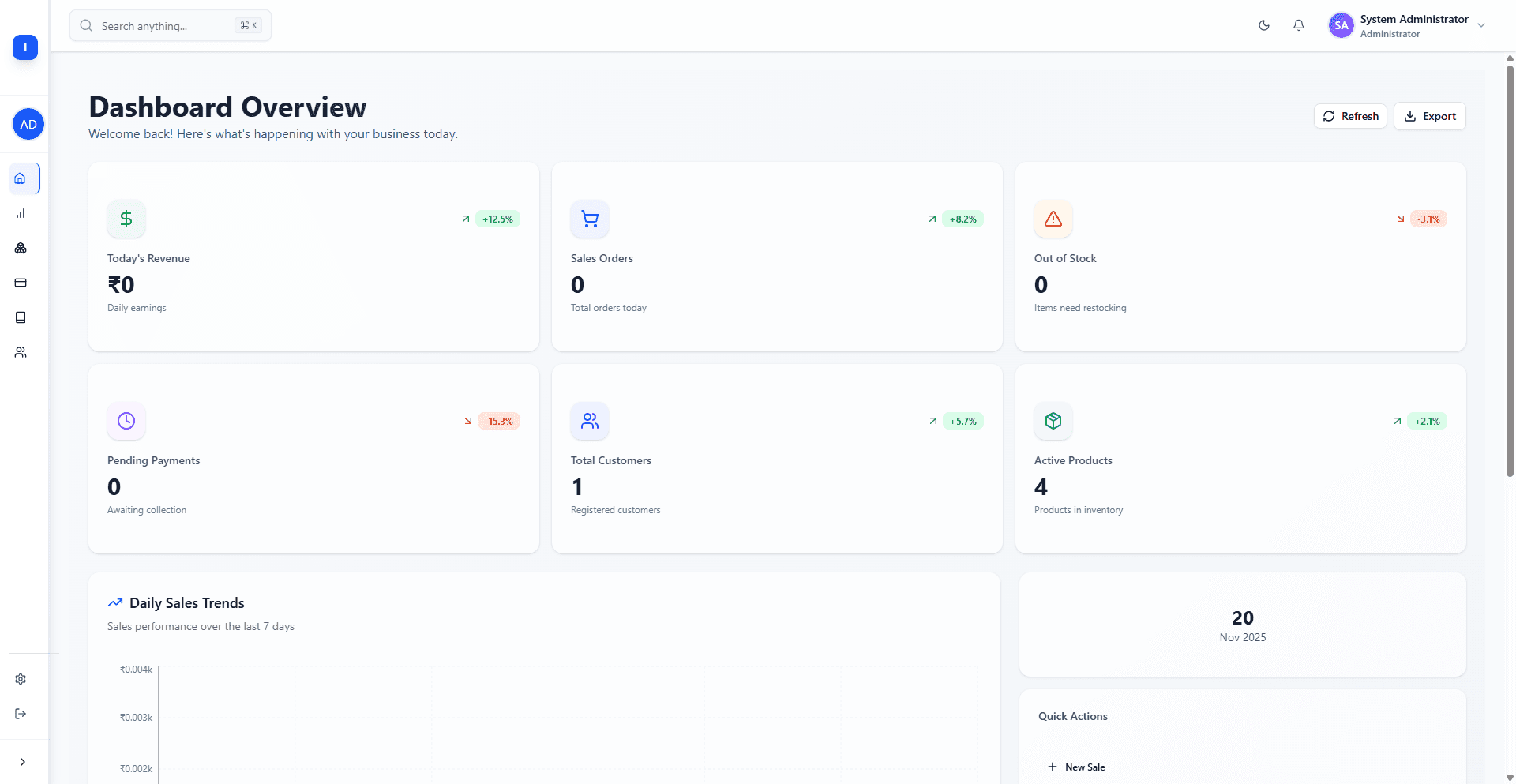Open the Today's Revenue card

[x=313, y=257]
